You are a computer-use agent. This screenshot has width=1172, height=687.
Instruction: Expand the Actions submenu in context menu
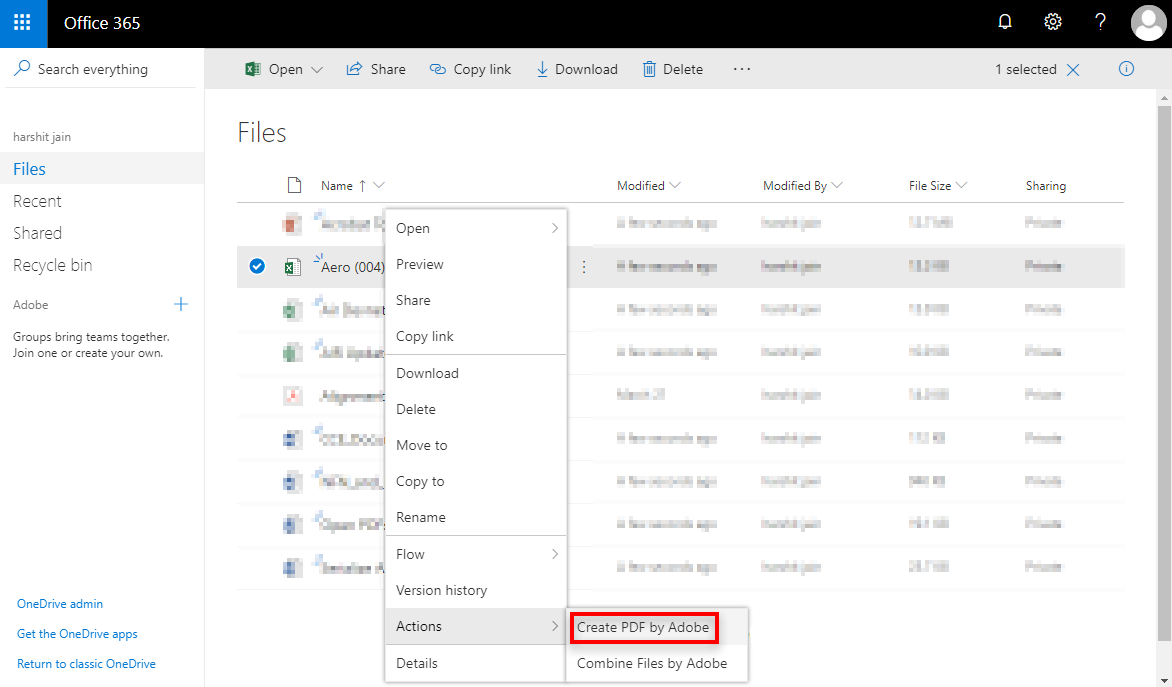[x=418, y=626]
